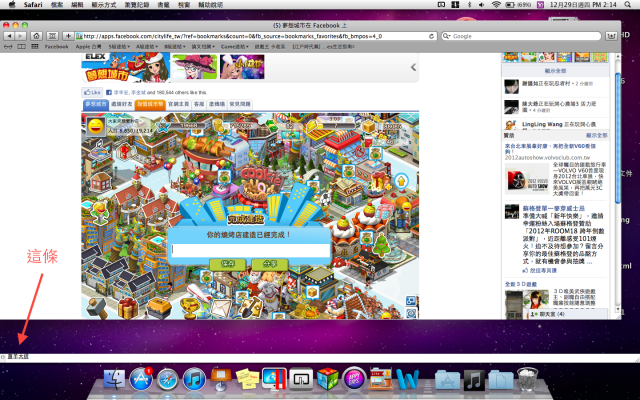Switch to the 邀請好友 tab

click(122, 104)
